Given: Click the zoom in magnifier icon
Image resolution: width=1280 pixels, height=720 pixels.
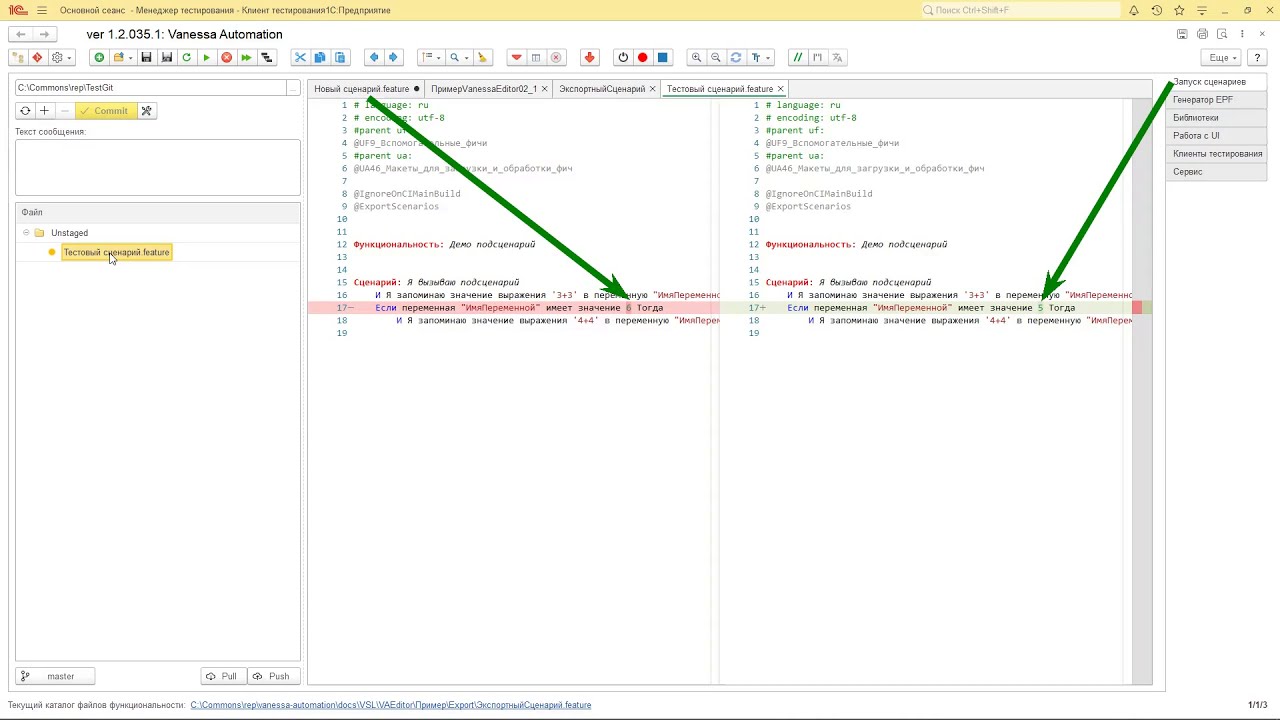Looking at the screenshot, I should tap(696, 58).
